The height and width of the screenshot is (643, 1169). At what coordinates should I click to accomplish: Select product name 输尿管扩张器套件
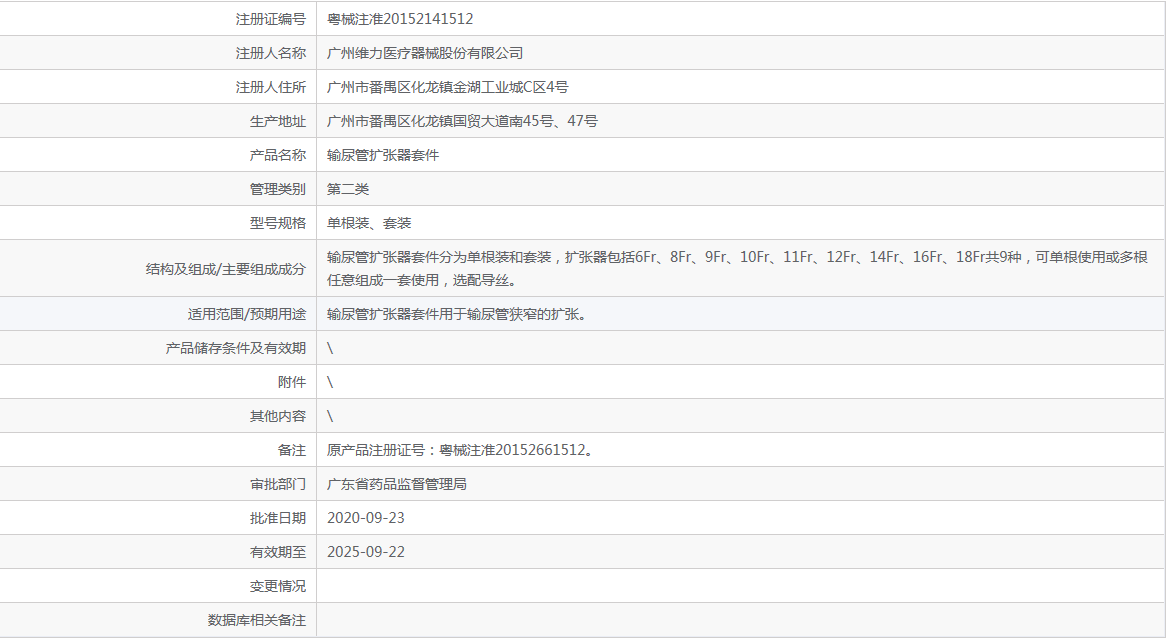pos(383,155)
